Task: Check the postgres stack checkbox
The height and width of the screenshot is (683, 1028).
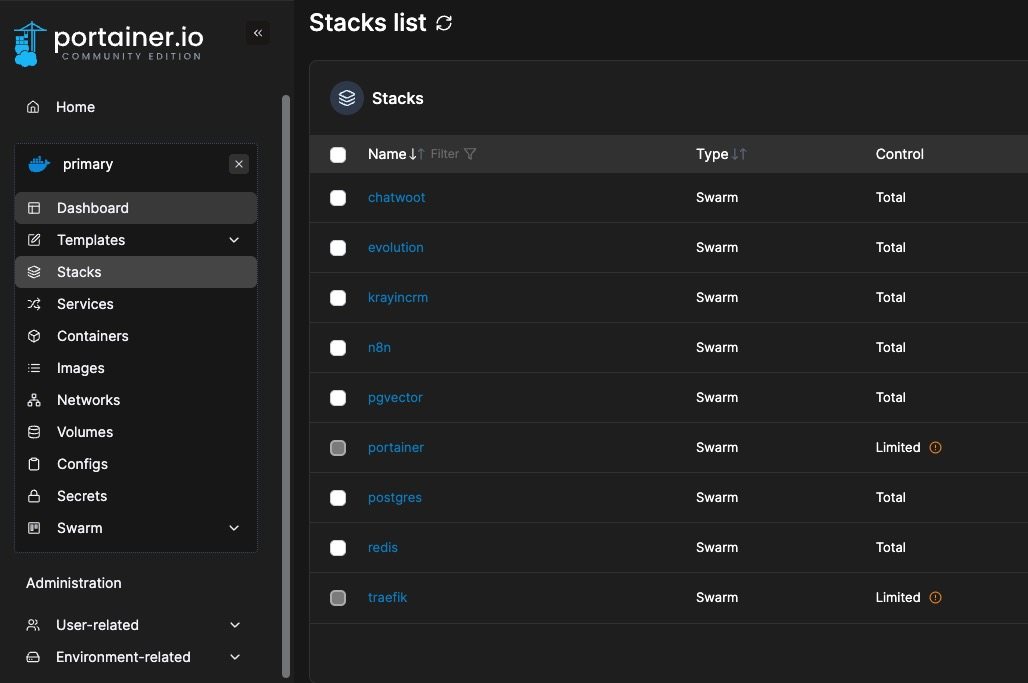Action: click(338, 498)
